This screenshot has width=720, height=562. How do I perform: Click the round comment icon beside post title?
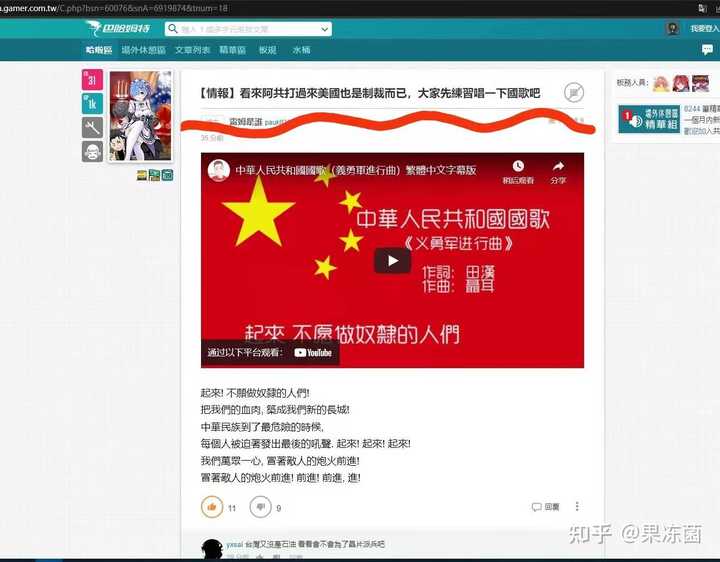[x=574, y=93]
